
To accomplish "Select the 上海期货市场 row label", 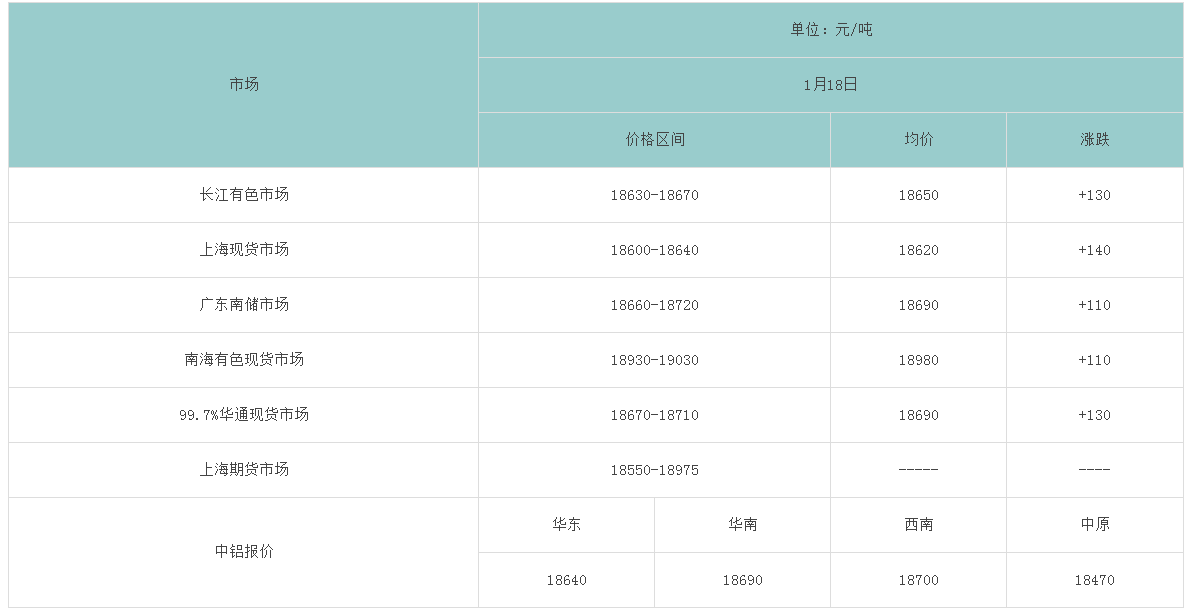I will tap(243, 470).
